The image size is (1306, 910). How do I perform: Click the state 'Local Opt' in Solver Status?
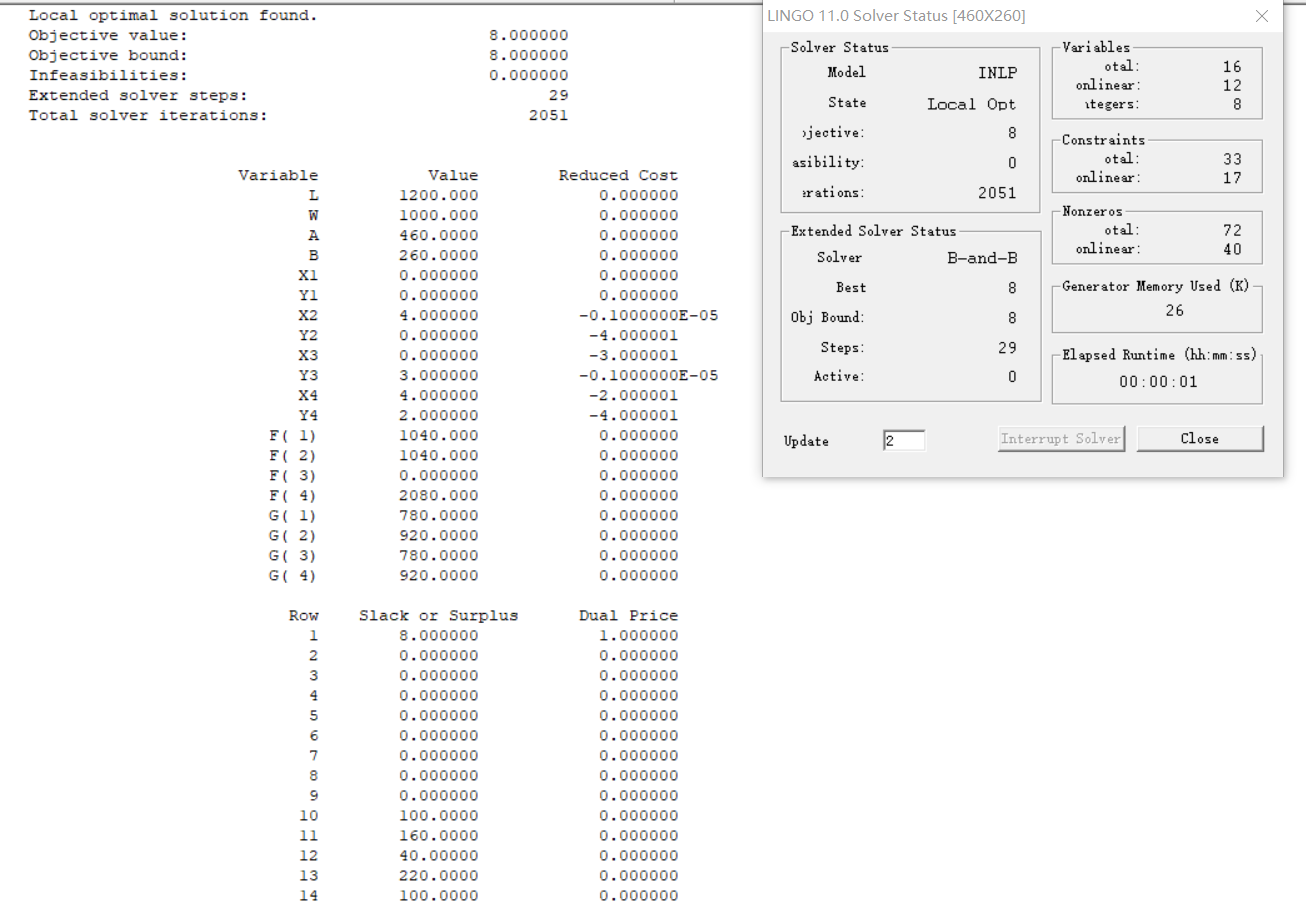coord(971,104)
